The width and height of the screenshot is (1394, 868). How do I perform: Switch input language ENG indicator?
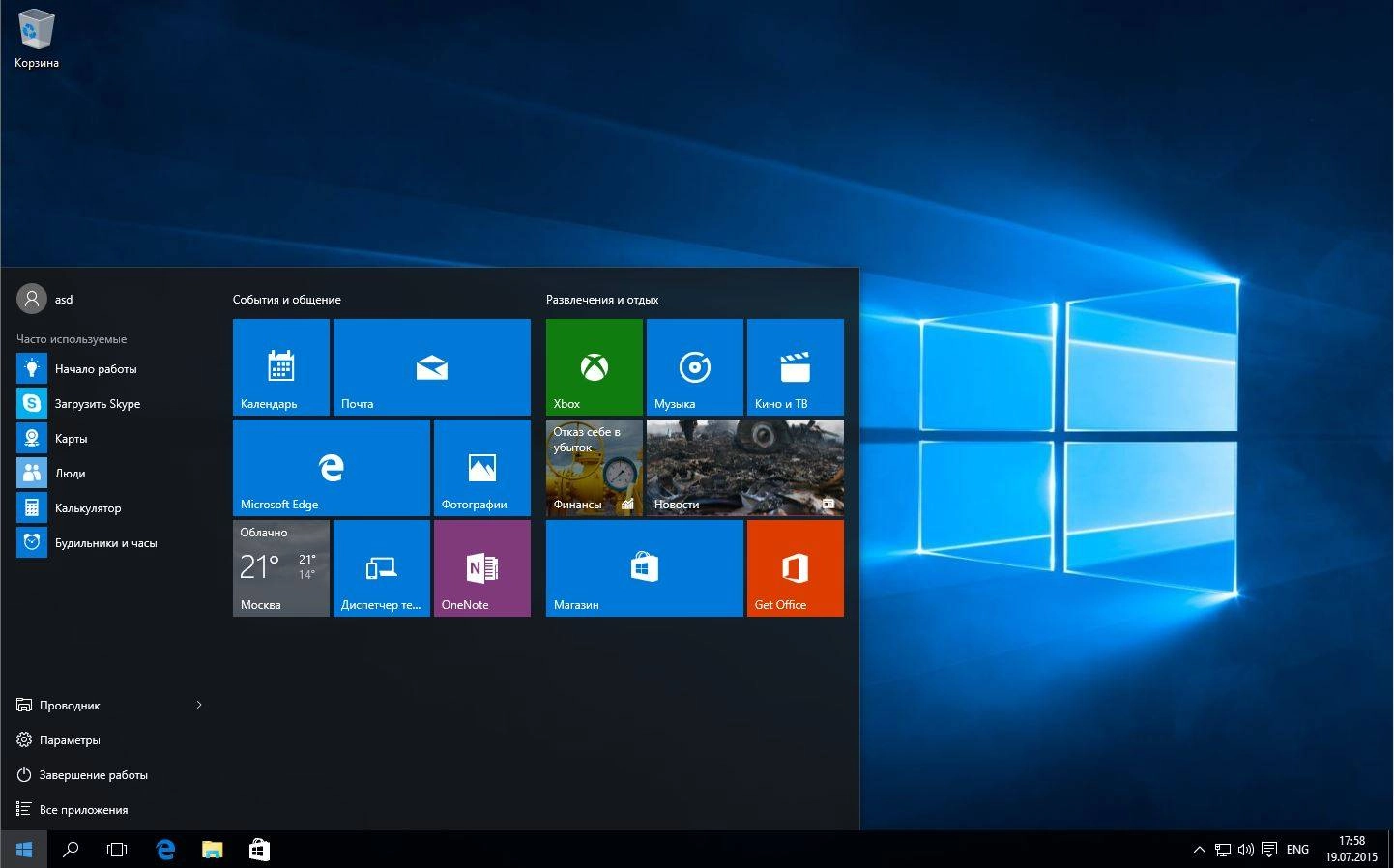click(x=1297, y=851)
